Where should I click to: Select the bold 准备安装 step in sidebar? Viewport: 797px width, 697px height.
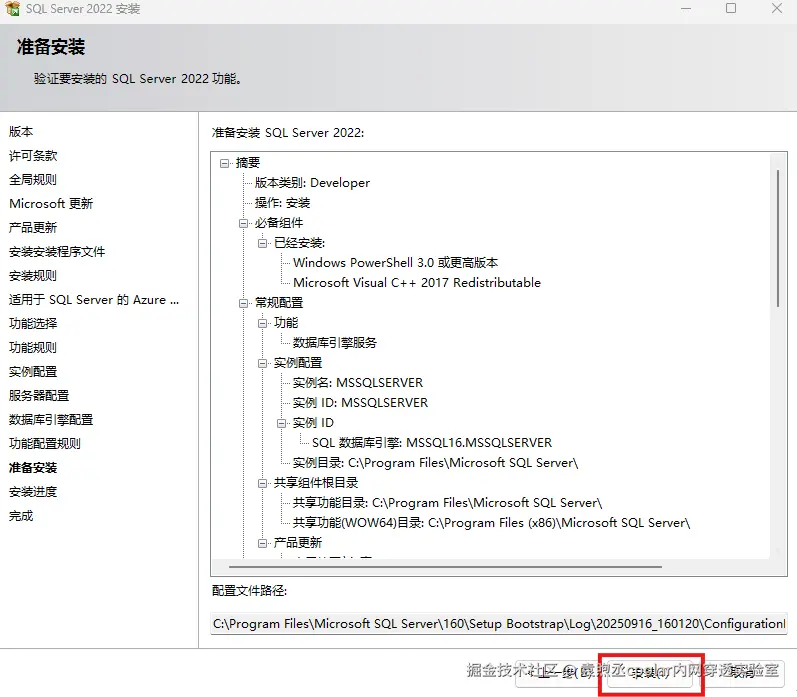point(33,468)
